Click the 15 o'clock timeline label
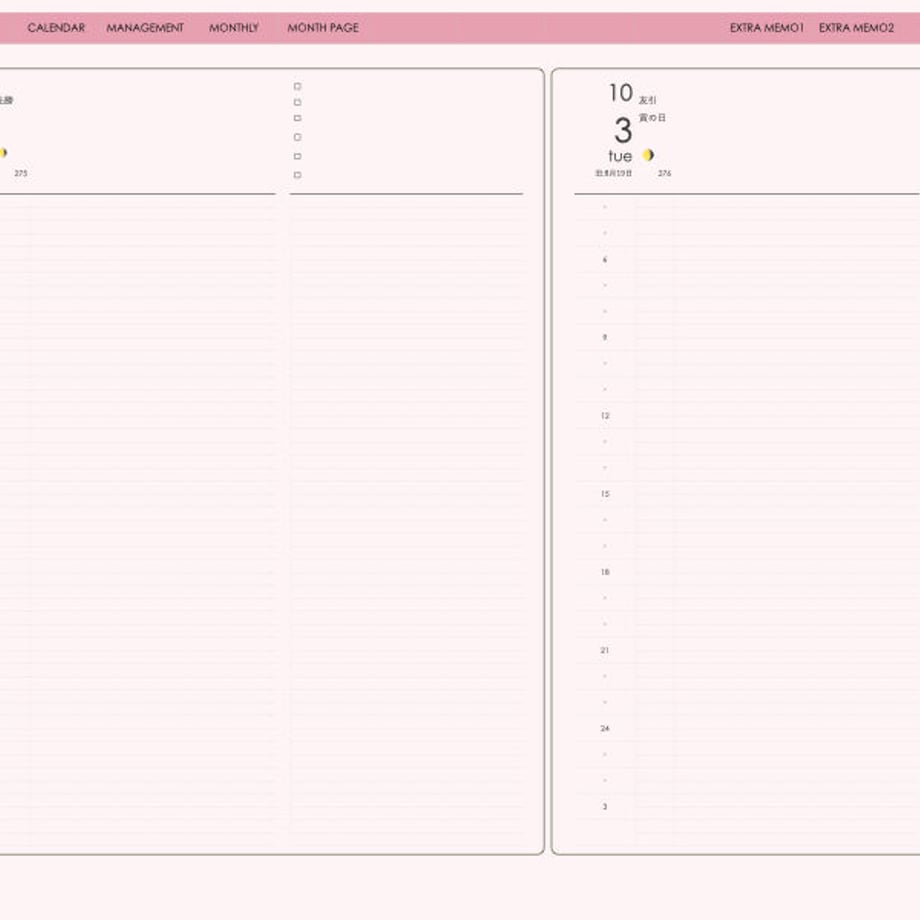Image resolution: width=920 pixels, height=920 pixels. 605,493
